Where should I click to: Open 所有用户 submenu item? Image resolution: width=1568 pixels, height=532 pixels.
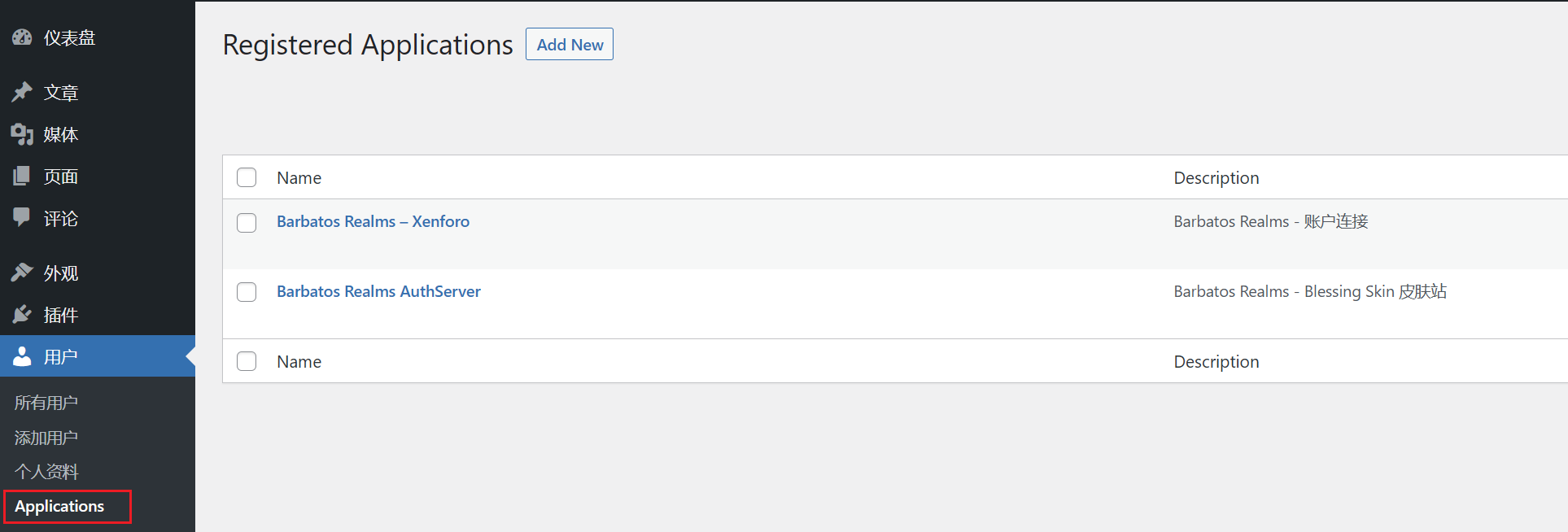pos(46,403)
